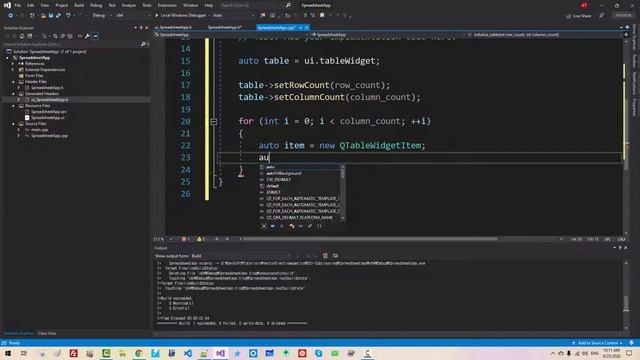Open the Debug configuration dropdown
Image resolution: width=640 pixels, height=360 pixels.
101,16
